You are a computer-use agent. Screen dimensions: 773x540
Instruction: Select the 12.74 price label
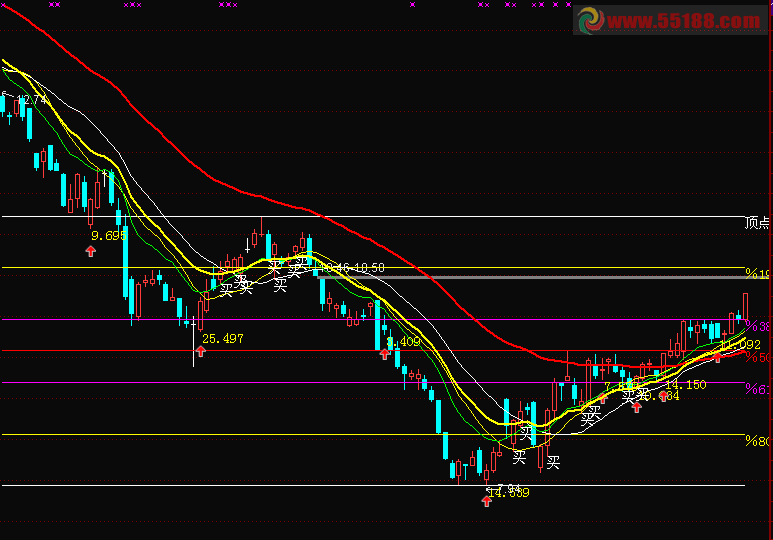[x=32, y=100]
